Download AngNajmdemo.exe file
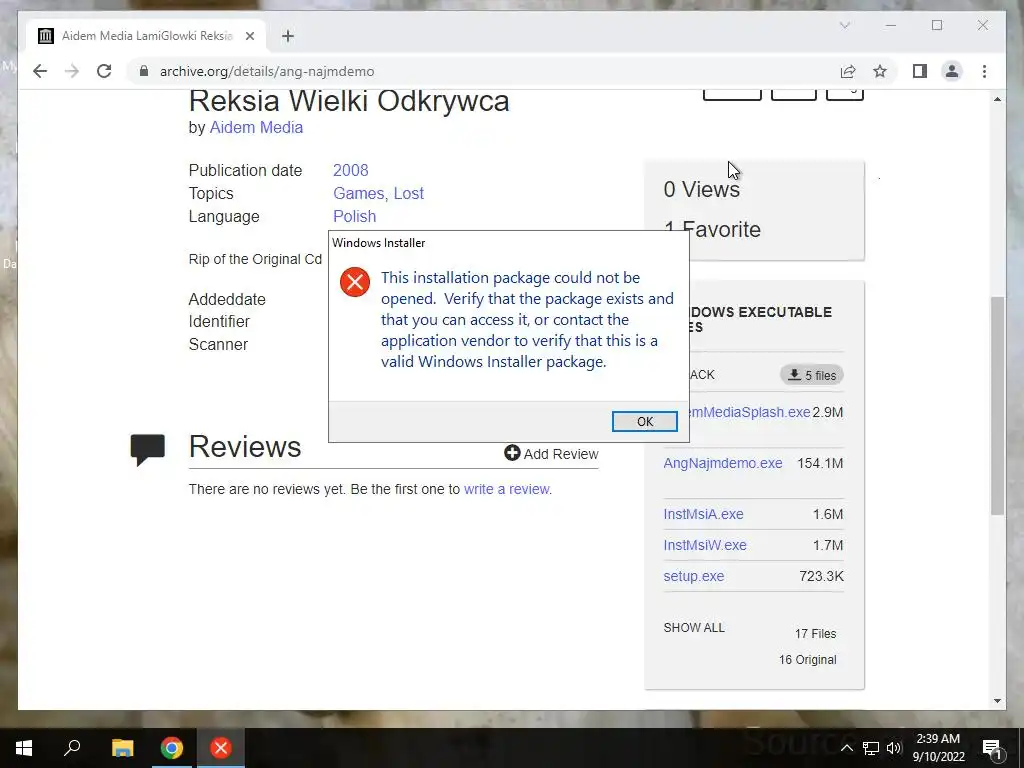The image size is (1024, 768). click(x=723, y=463)
